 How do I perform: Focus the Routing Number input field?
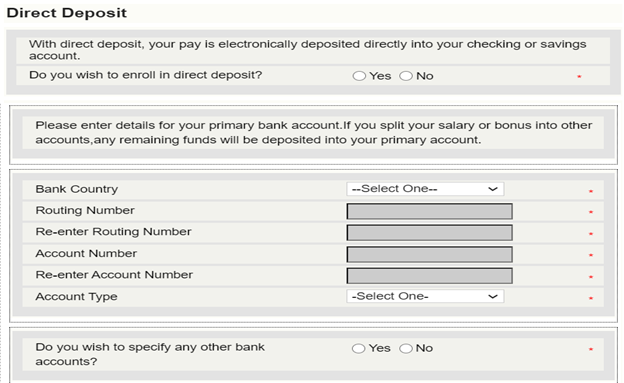[x=429, y=211]
